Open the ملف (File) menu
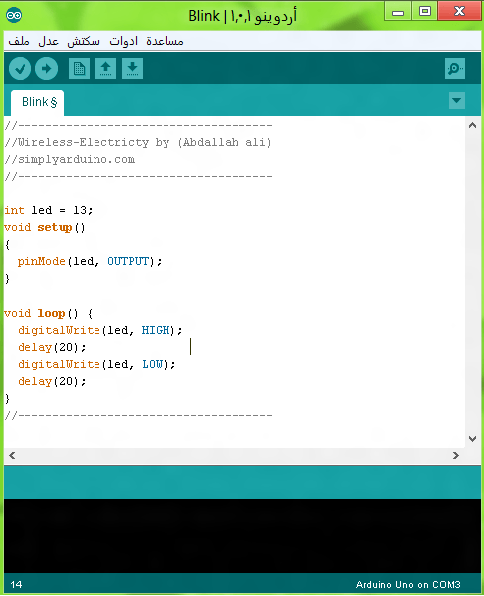Viewport: 484px width, 596px height. [x=19, y=41]
